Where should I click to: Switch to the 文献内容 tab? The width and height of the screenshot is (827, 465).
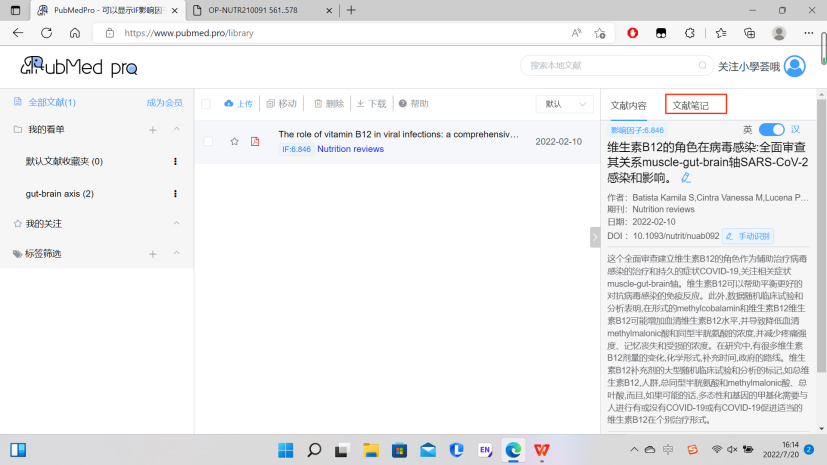[628, 105]
